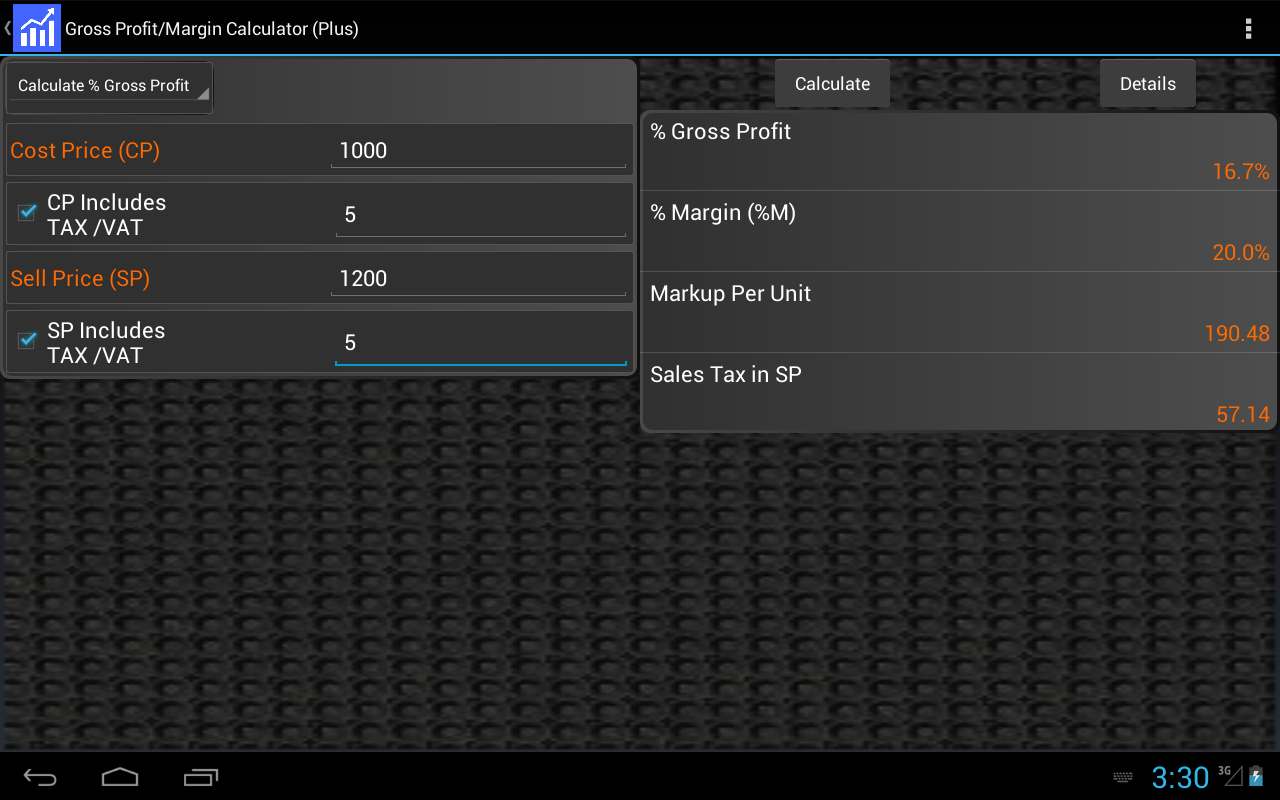Tap the Sell Price input showing 1200
Image resolution: width=1280 pixels, height=800 pixels.
click(x=478, y=278)
